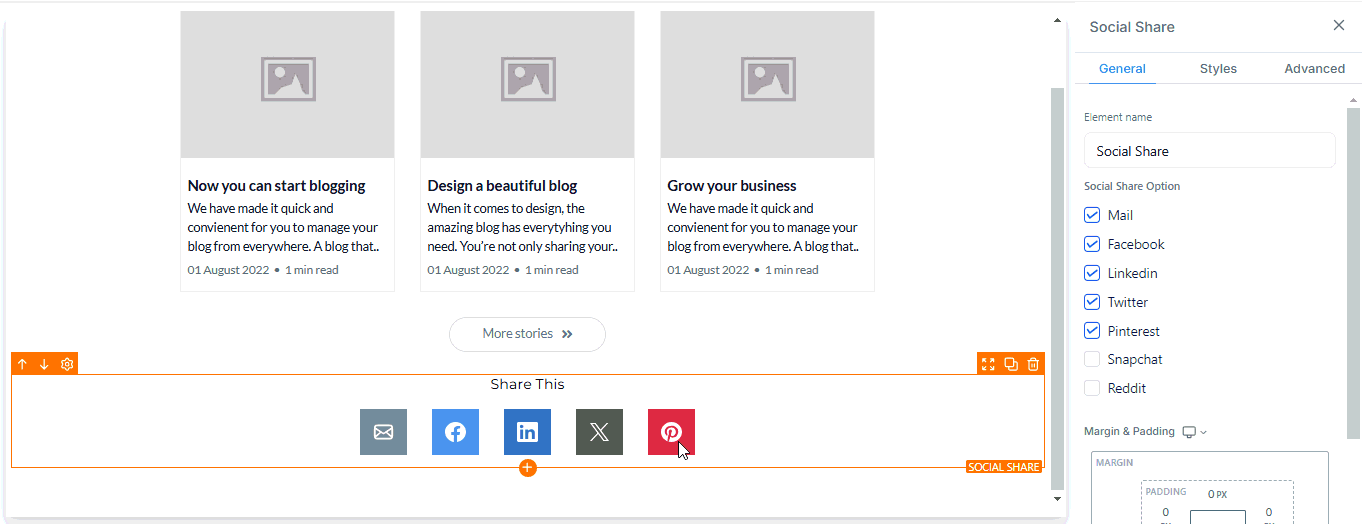The image size is (1362, 524).
Task: Uncheck the Mail share option
Action: [1092, 215]
